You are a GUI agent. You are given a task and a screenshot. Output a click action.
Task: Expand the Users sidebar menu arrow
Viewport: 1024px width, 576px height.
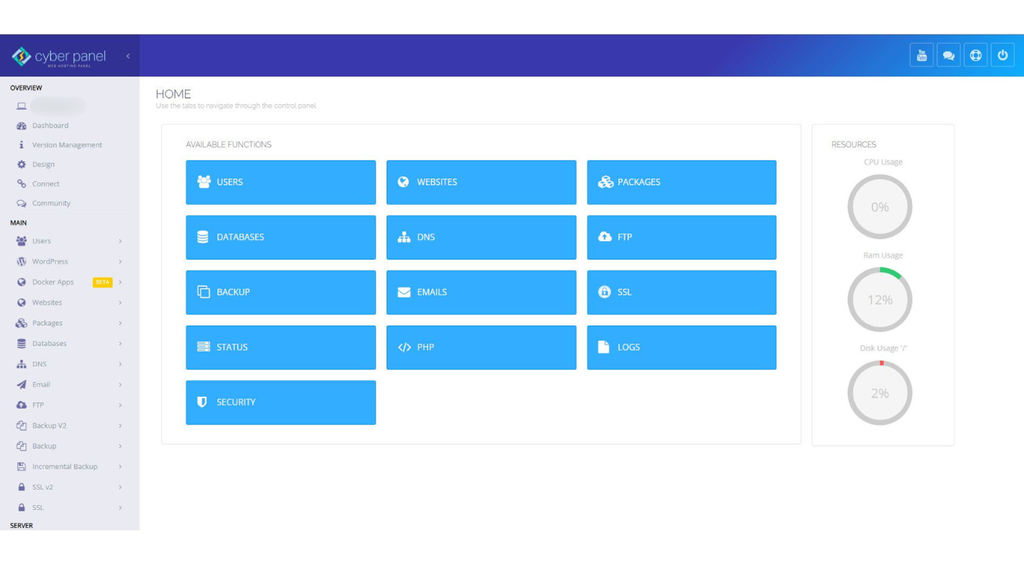pos(120,241)
